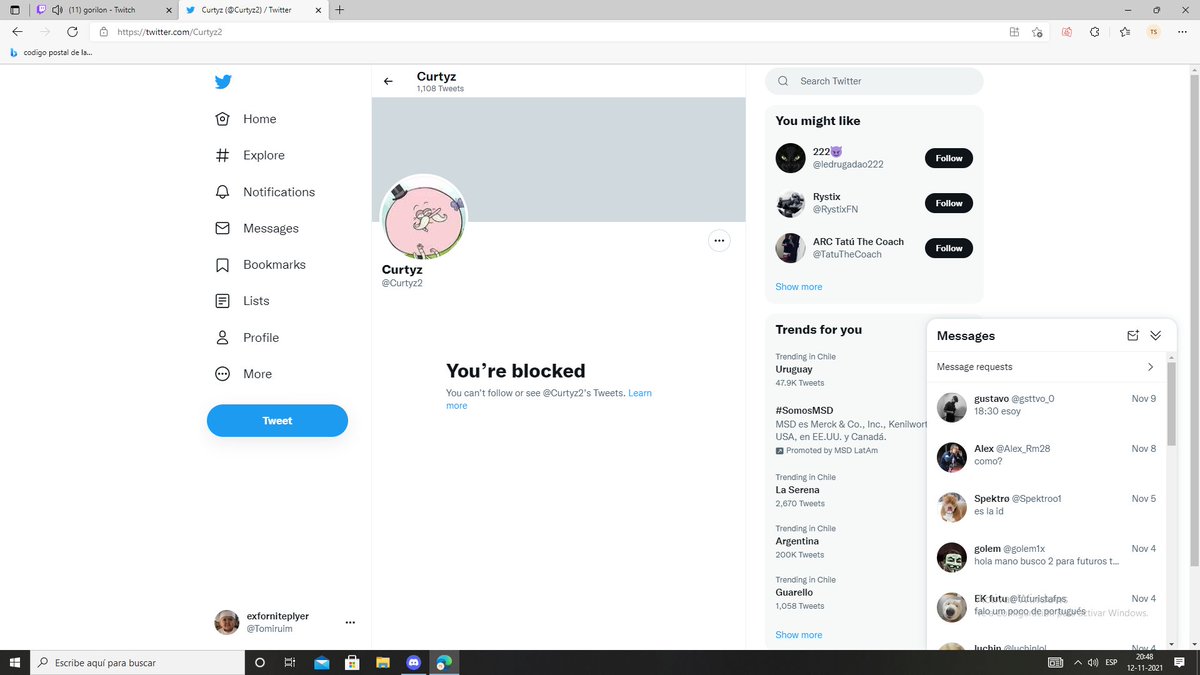Image resolution: width=1200 pixels, height=675 pixels.
Task: Show hidden system tray icons
Action: (1077, 662)
